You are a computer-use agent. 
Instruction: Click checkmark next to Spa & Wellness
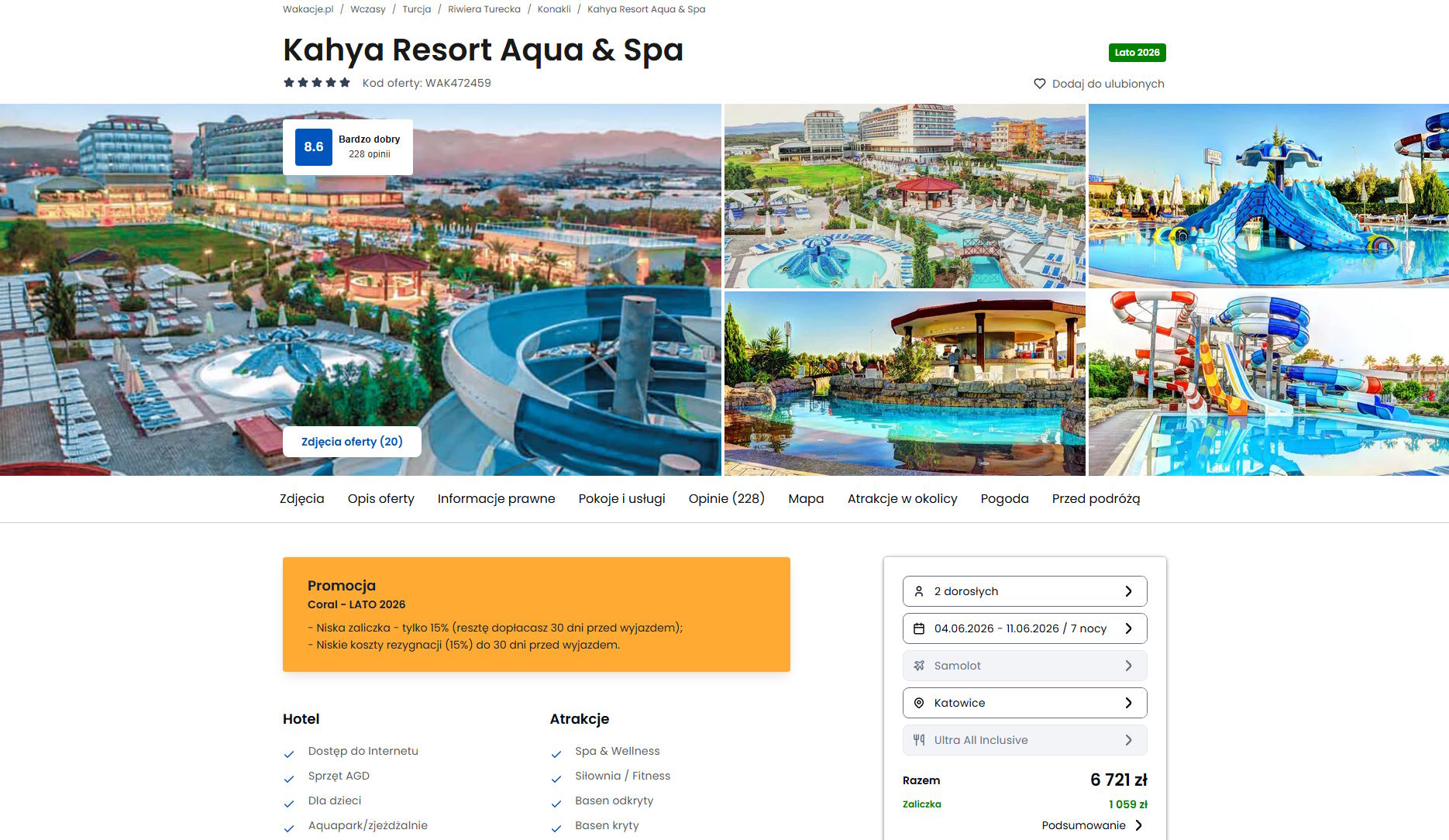(556, 753)
